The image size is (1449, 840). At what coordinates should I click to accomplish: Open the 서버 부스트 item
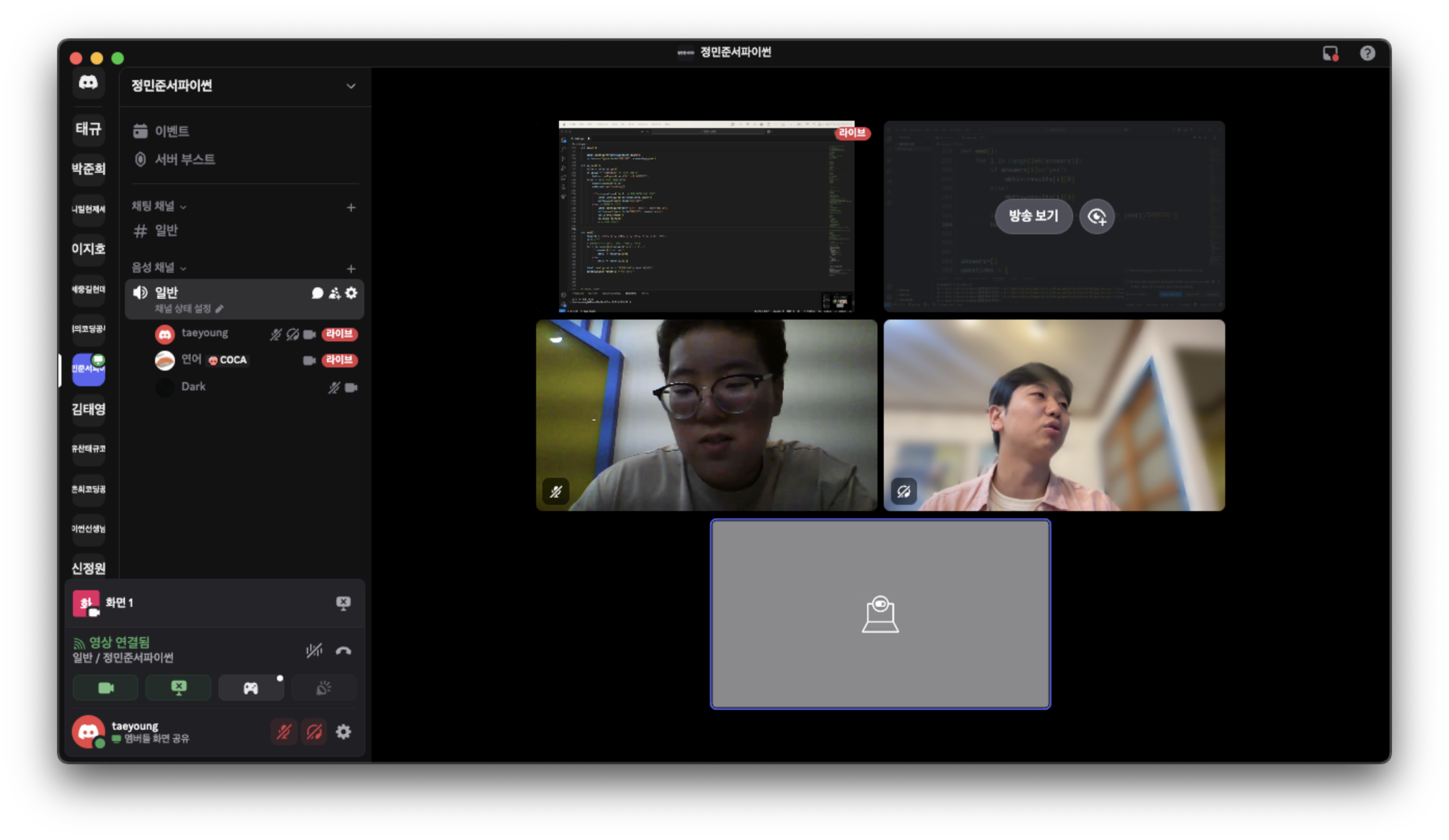point(184,159)
